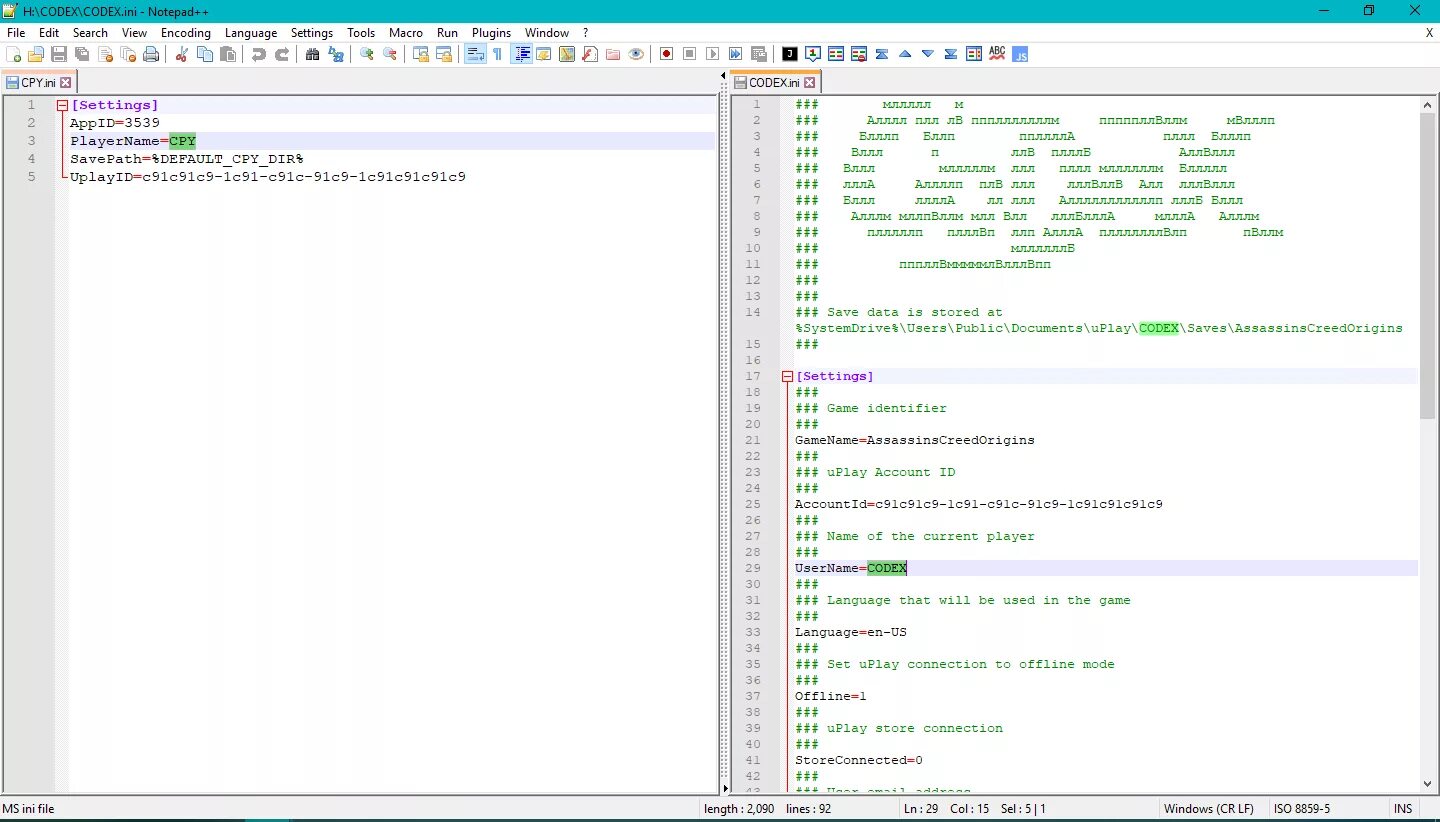Toggle compare navigation bar icon
The image size is (1440, 822).
974,54
